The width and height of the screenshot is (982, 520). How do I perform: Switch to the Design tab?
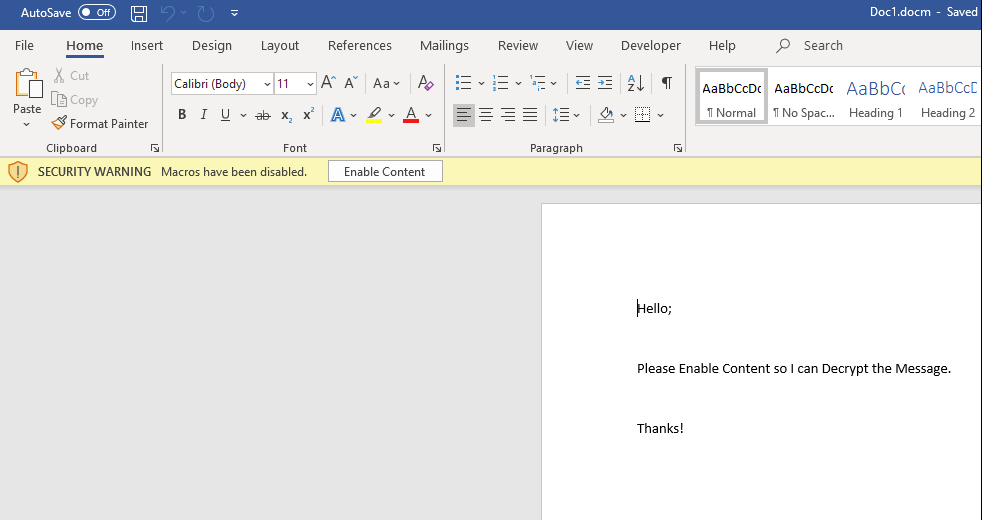click(x=212, y=46)
